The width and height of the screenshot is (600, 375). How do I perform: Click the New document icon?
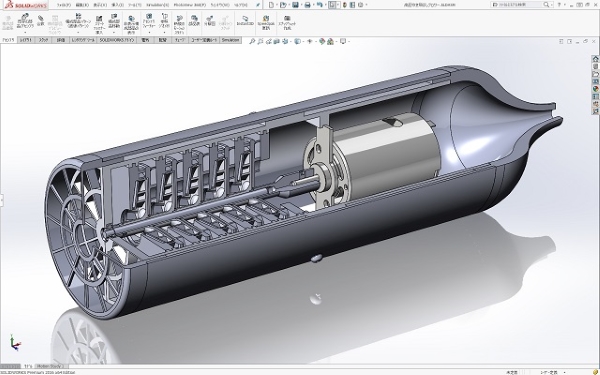pyautogui.click(x=271, y=5)
